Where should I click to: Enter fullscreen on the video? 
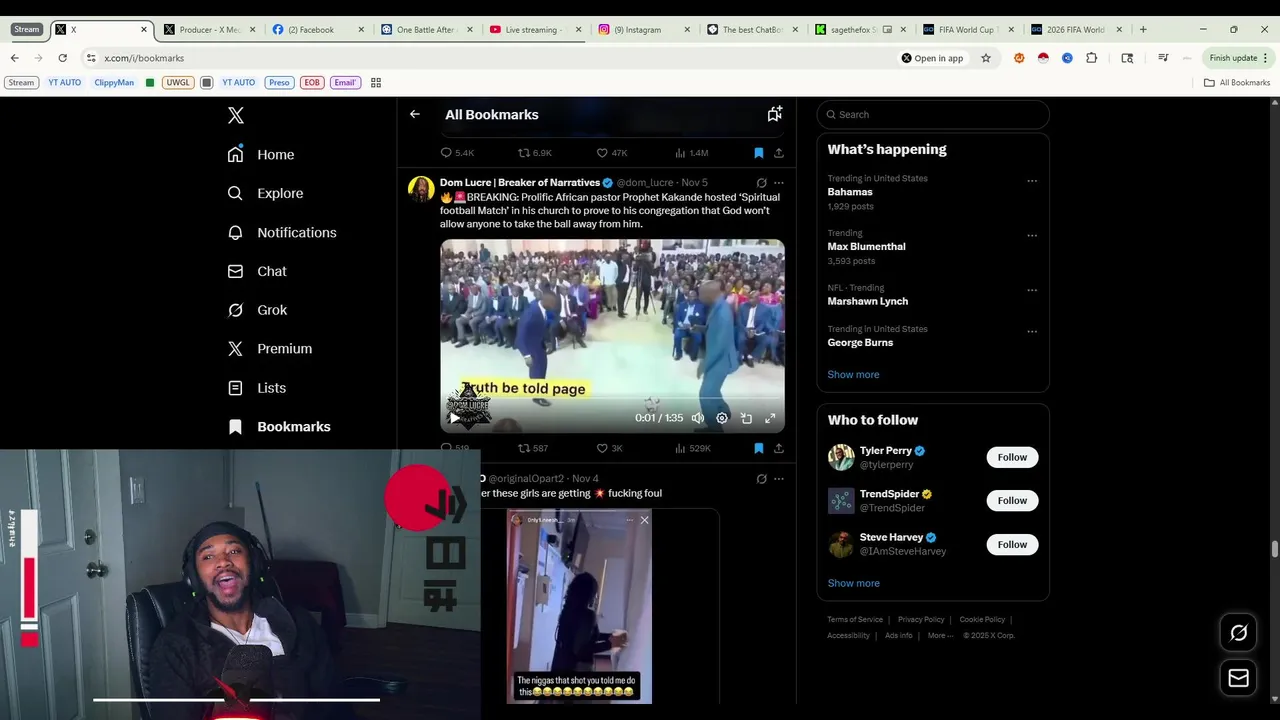click(x=770, y=418)
